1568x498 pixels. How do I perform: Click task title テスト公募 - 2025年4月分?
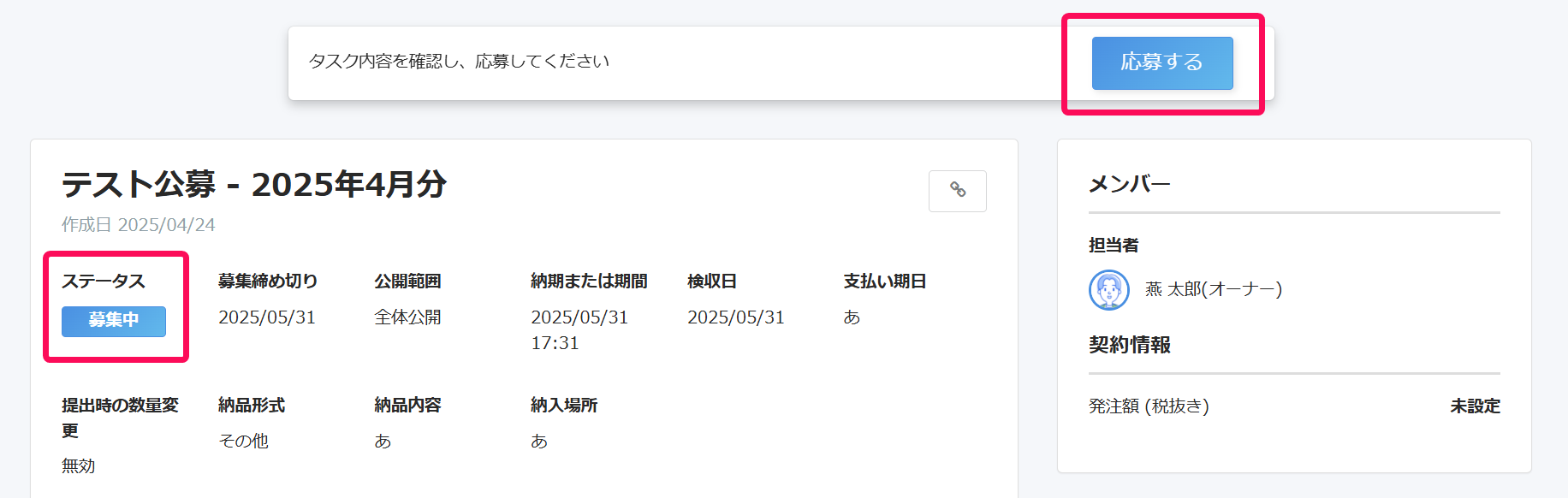tap(254, 184)
